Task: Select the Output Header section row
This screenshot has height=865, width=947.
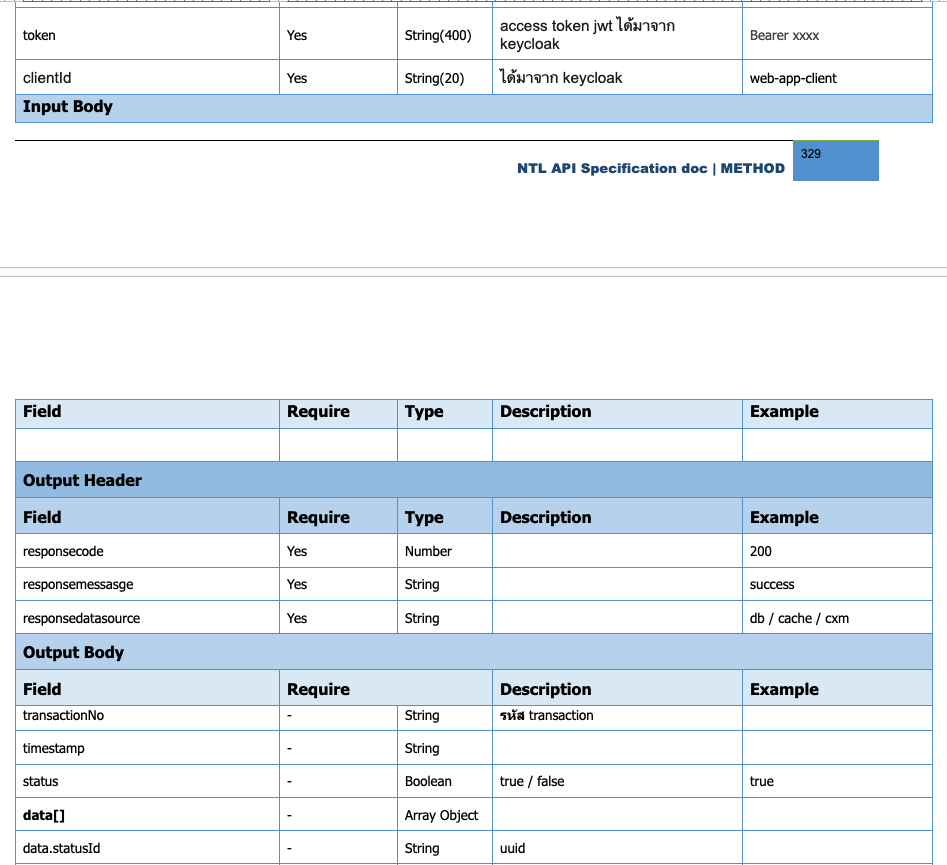Action: click(x=82, y=480)
